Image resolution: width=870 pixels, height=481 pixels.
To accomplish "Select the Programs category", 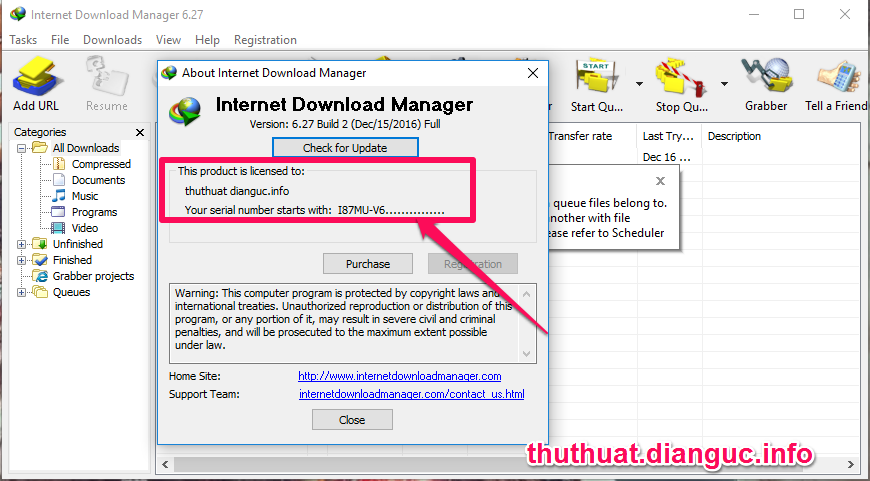I will tap(94, 212).
